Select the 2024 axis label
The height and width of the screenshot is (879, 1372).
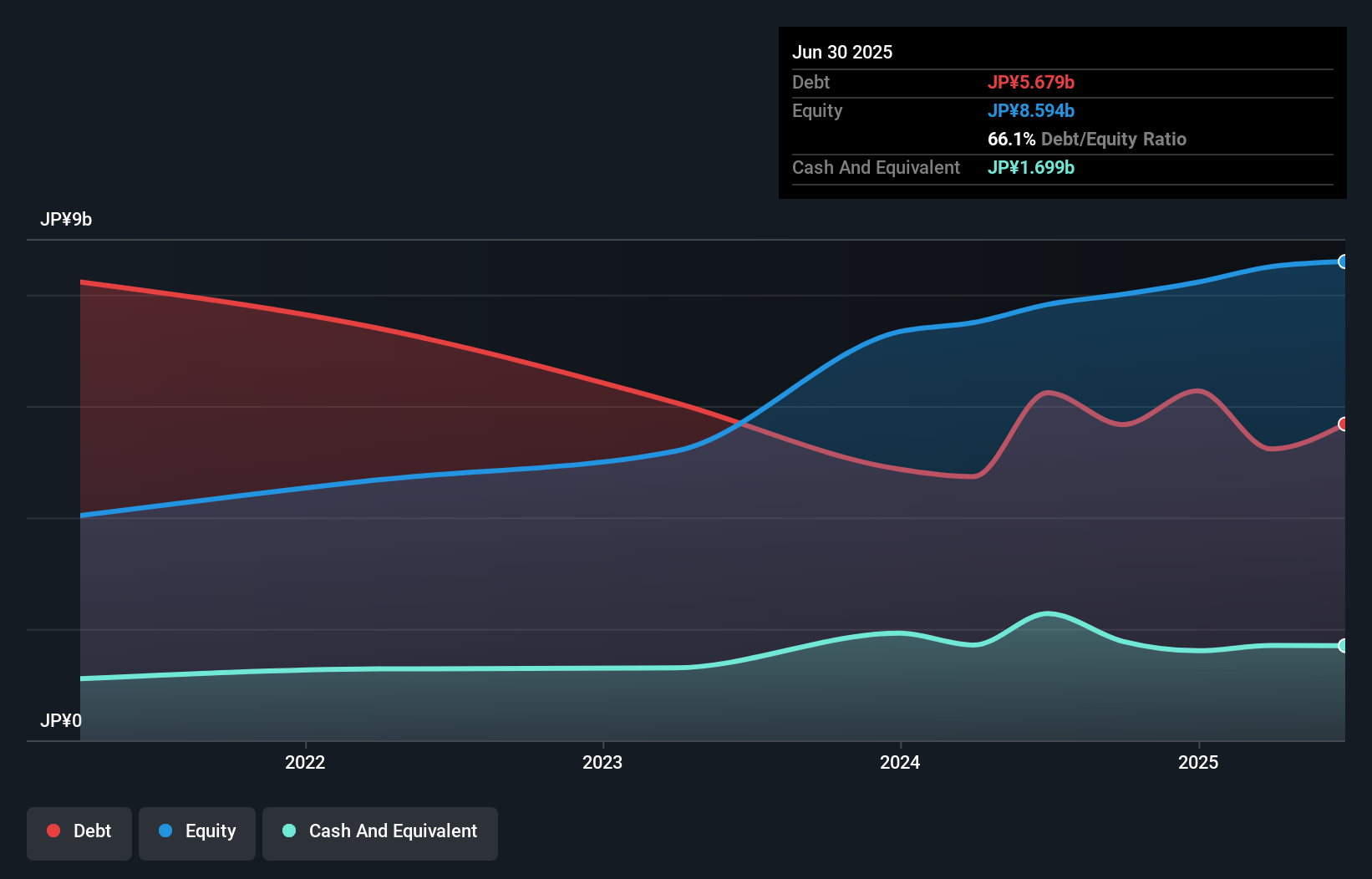[899, 762]
